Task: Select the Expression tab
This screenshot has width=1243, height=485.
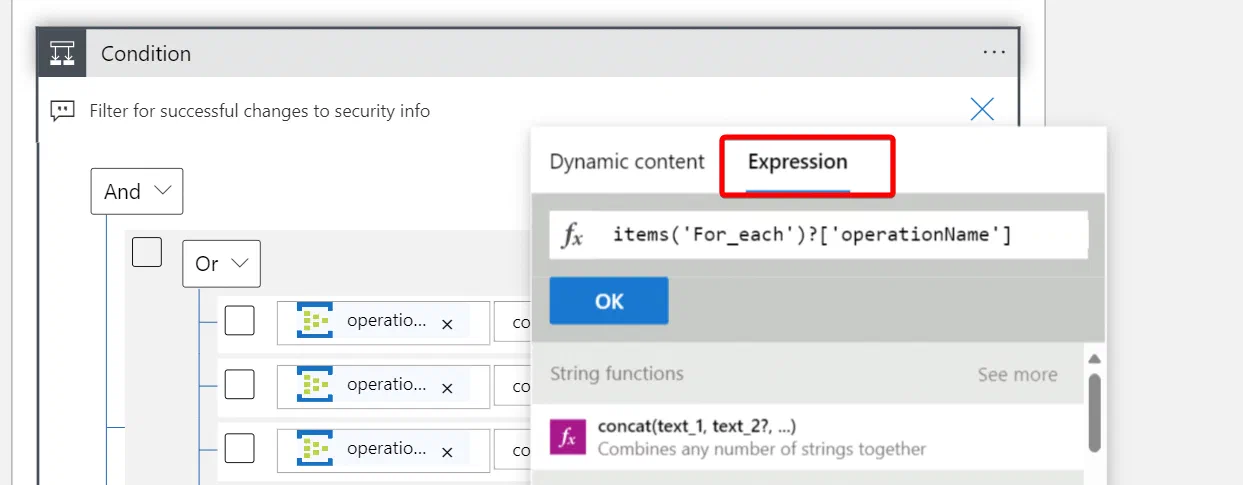Action: [797, 162]
